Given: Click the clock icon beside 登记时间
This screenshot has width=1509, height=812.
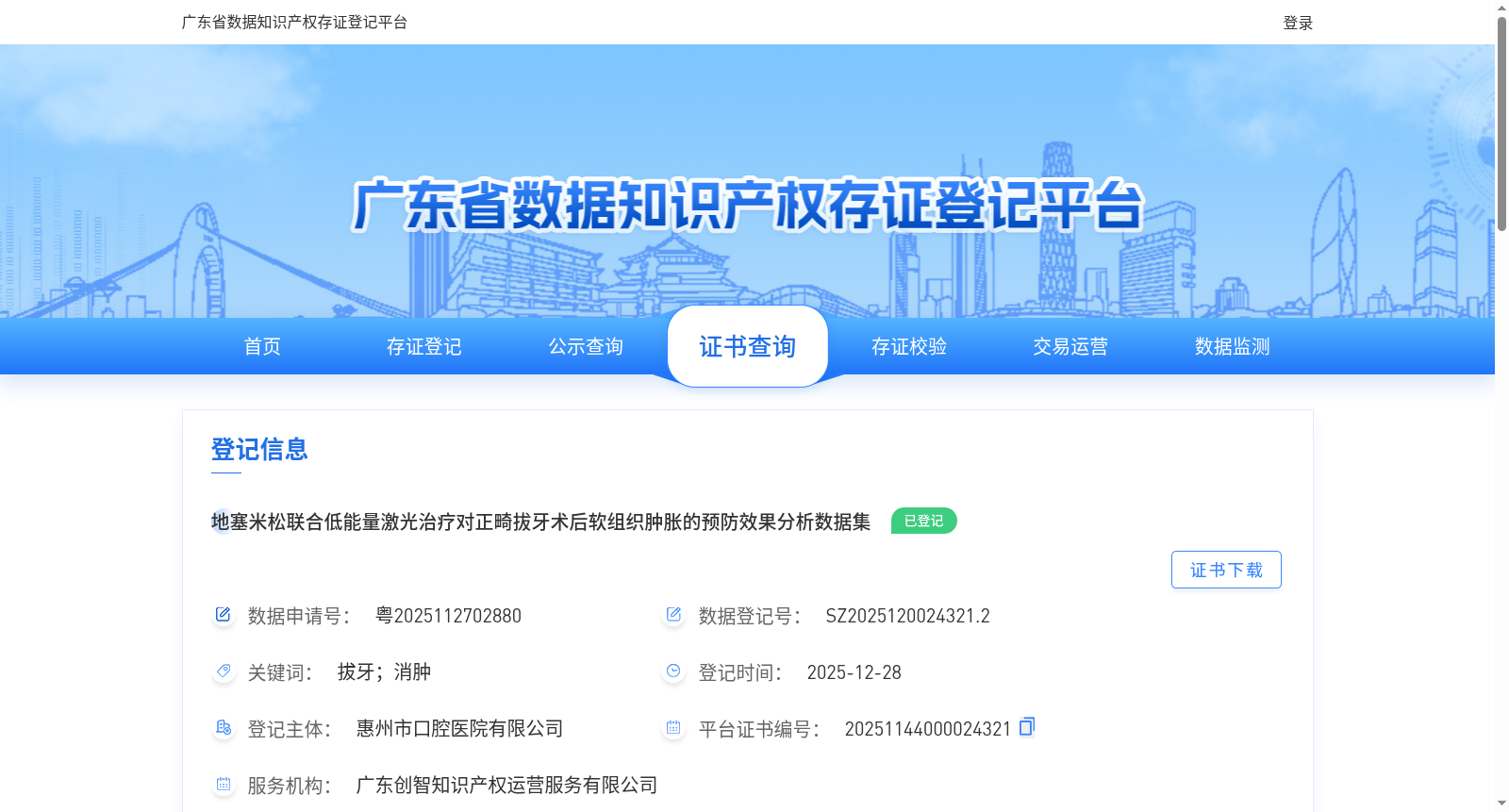Looking at the screenshot, I should 673,671.
